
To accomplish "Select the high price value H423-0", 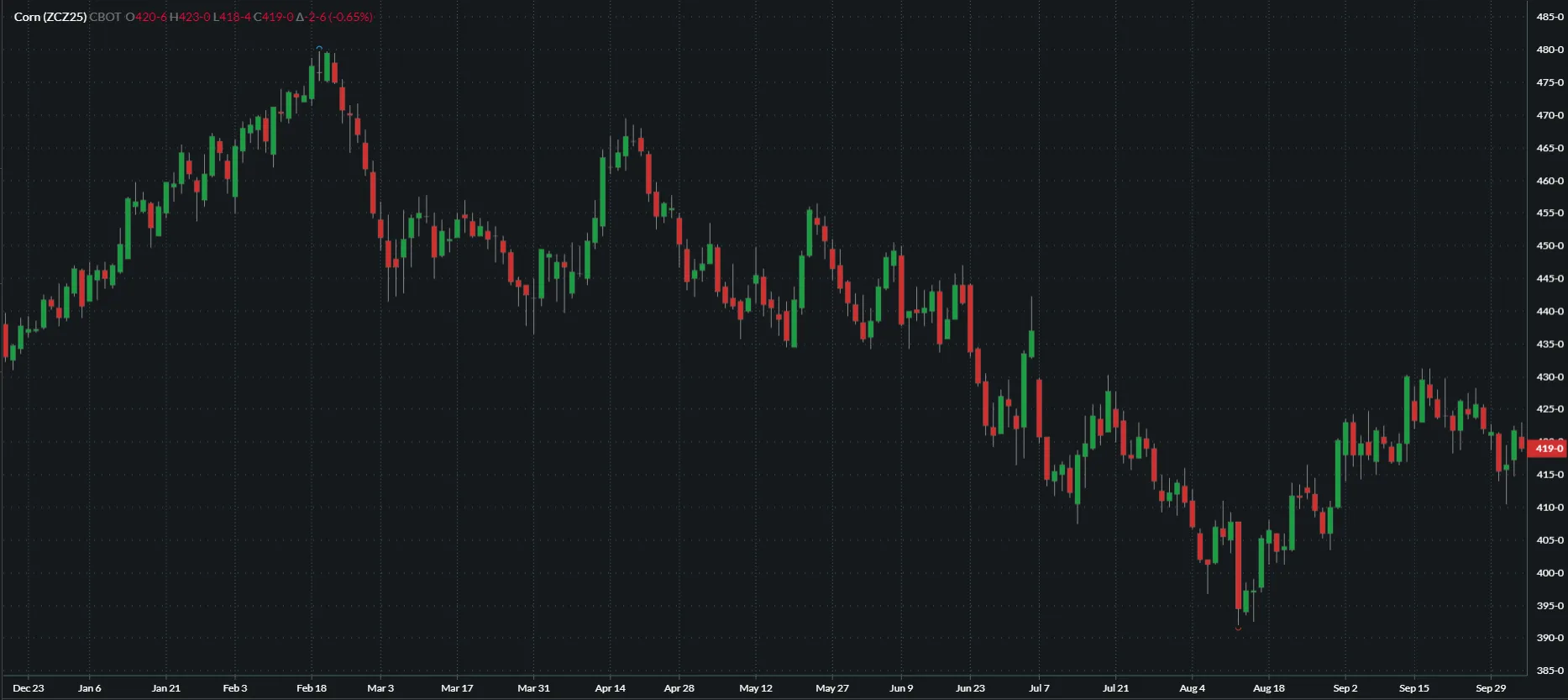I will [x=190, y=17].
